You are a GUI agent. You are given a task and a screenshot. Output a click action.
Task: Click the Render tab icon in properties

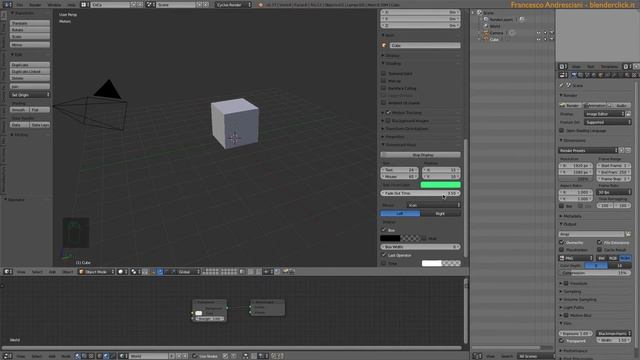(x=573, y=75)
